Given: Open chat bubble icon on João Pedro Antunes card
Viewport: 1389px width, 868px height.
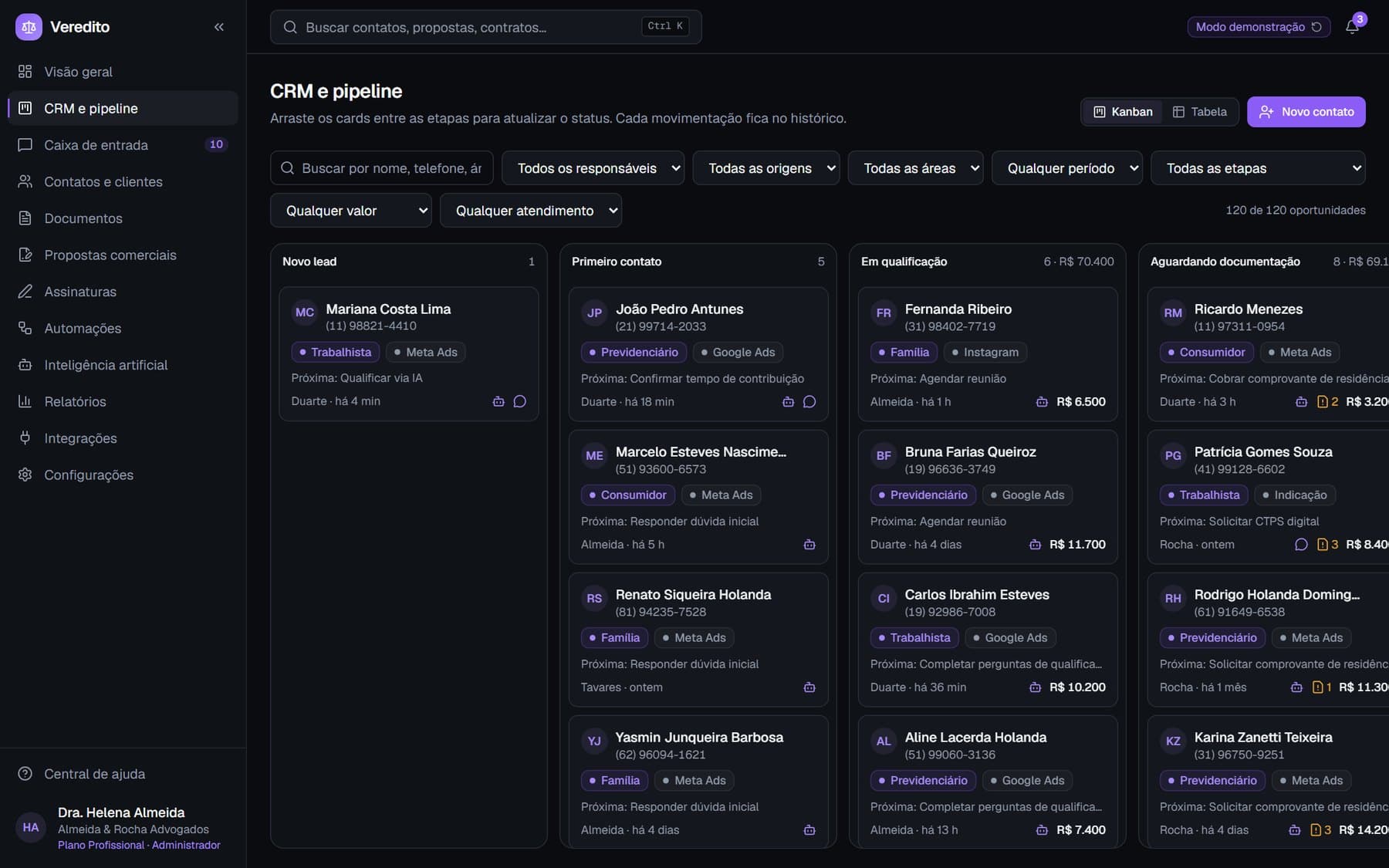Looking at the screenshot, I should coord(809,402).
